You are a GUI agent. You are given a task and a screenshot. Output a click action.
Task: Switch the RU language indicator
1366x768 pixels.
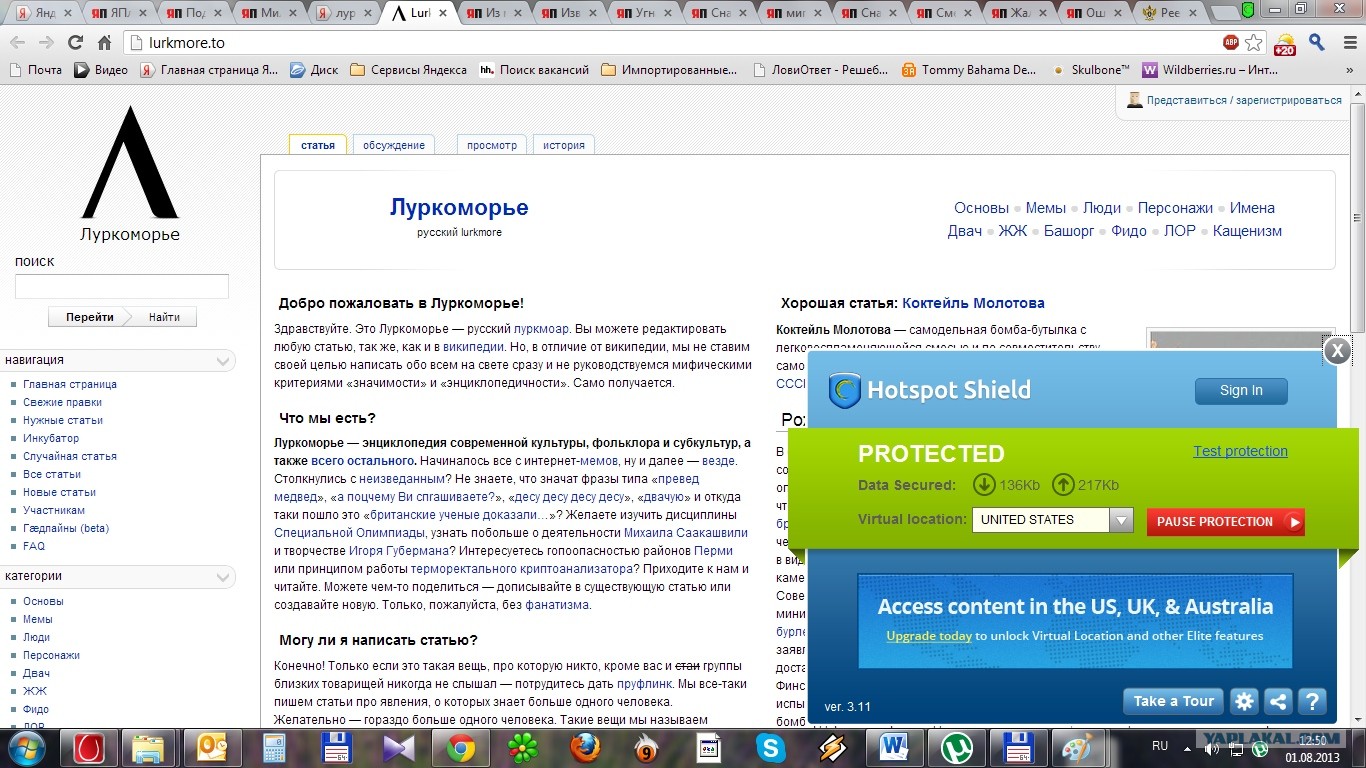coord(1160,746)
